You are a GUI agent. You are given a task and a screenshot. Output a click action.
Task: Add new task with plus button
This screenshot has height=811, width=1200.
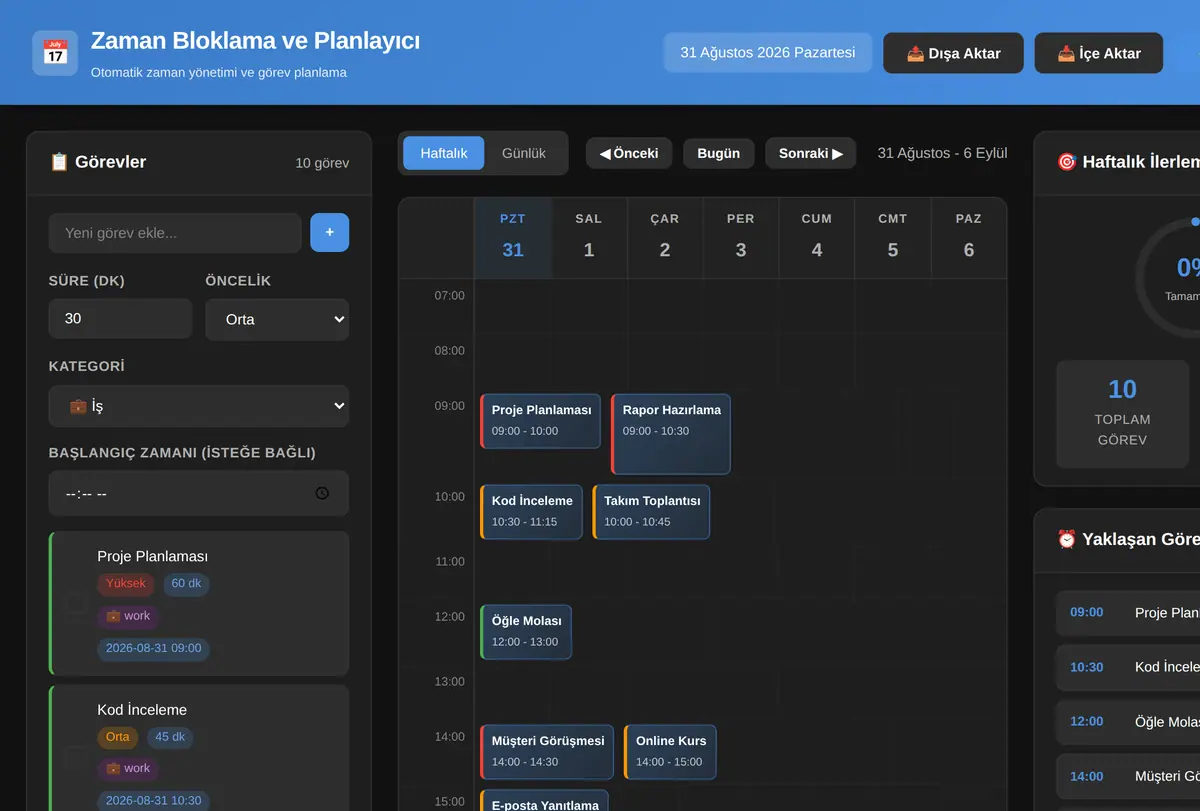[330, 233]
